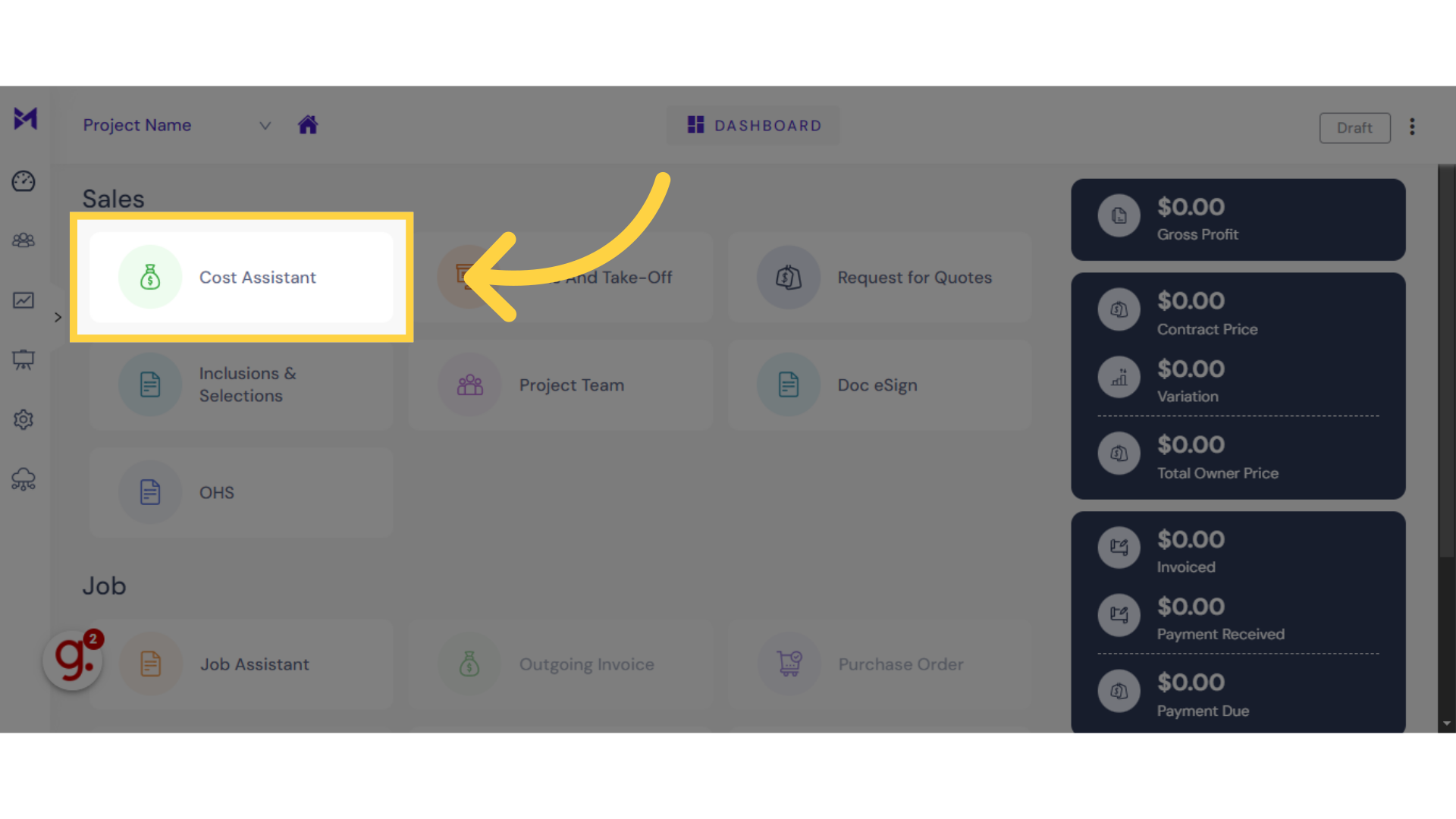This screenshot has width=1456, height=819.
Task: Click the sidebar settings gear icon
Action: click(x=25, y=419)
